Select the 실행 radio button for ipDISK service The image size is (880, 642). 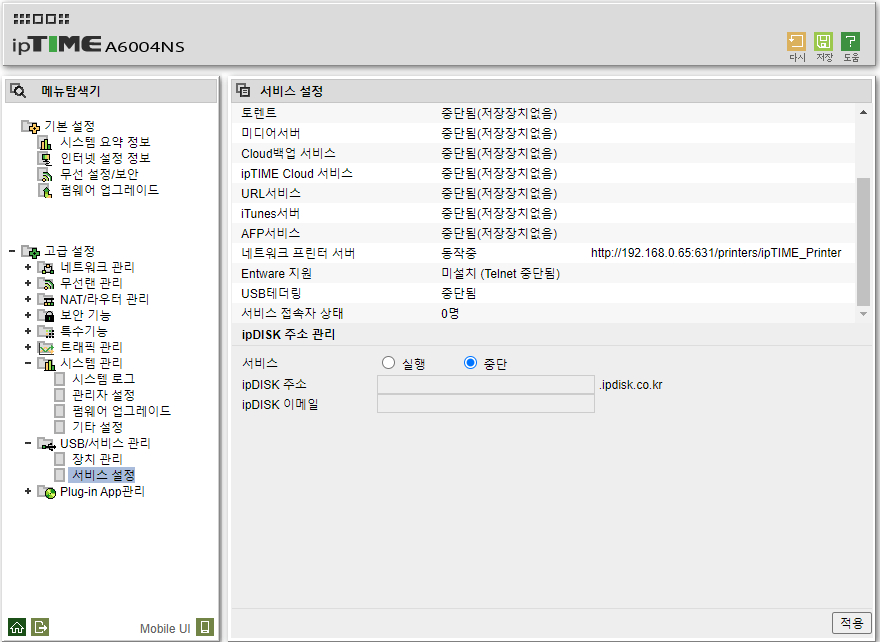(388, 363)
